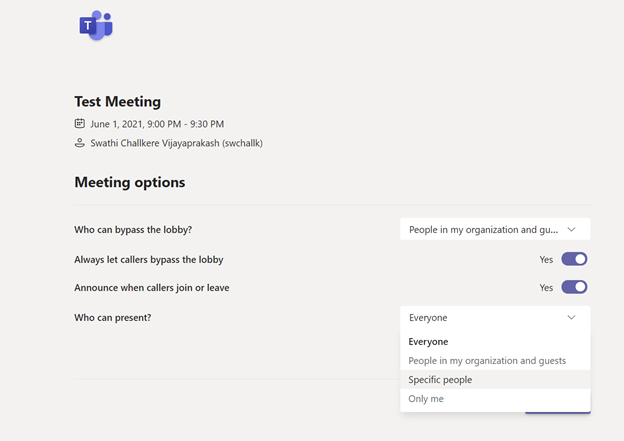Screen dimensions: 624x441
Task: Click the Microsoft Teams logo
Action: coord(96,26)
